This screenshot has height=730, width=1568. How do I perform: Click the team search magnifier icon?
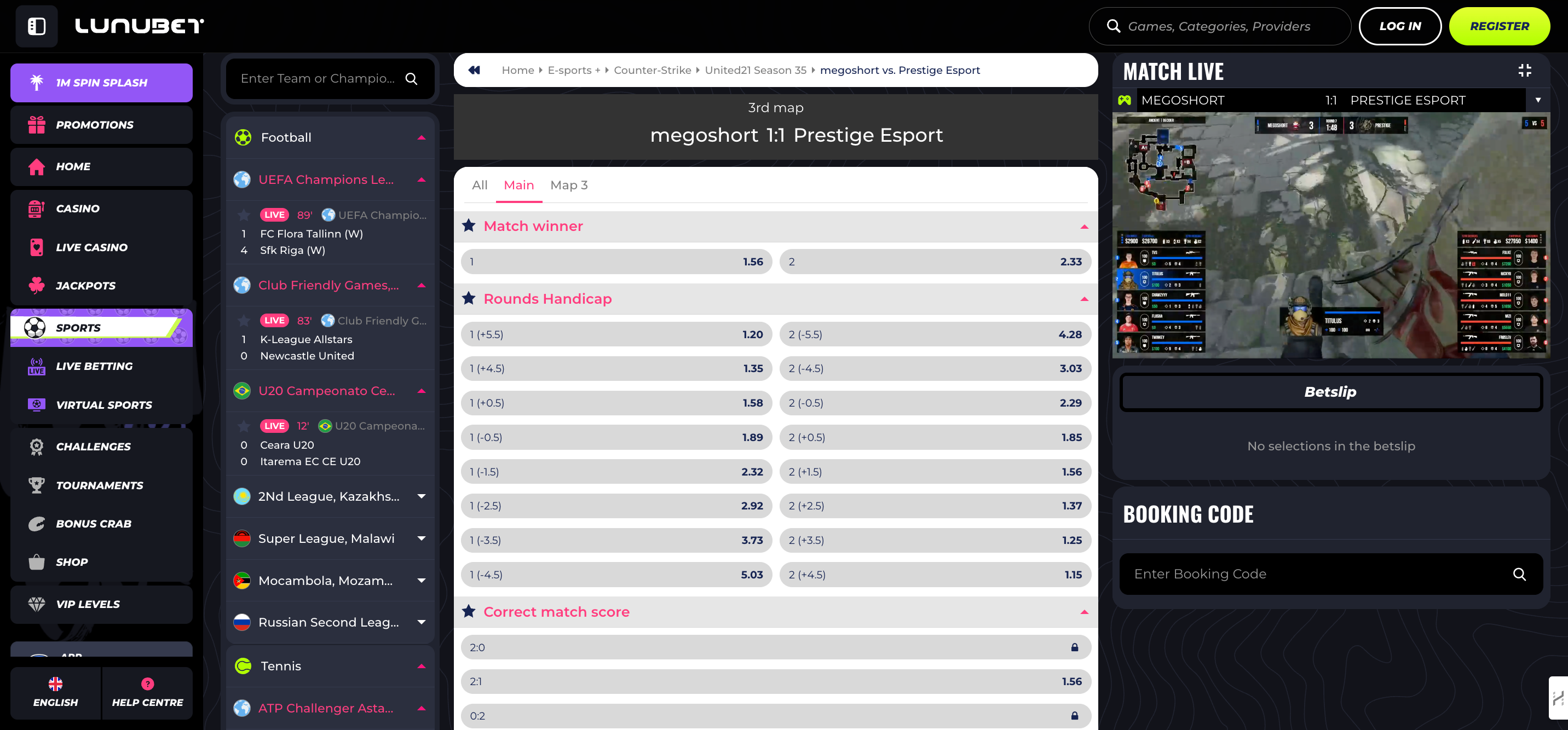[412, 78]
